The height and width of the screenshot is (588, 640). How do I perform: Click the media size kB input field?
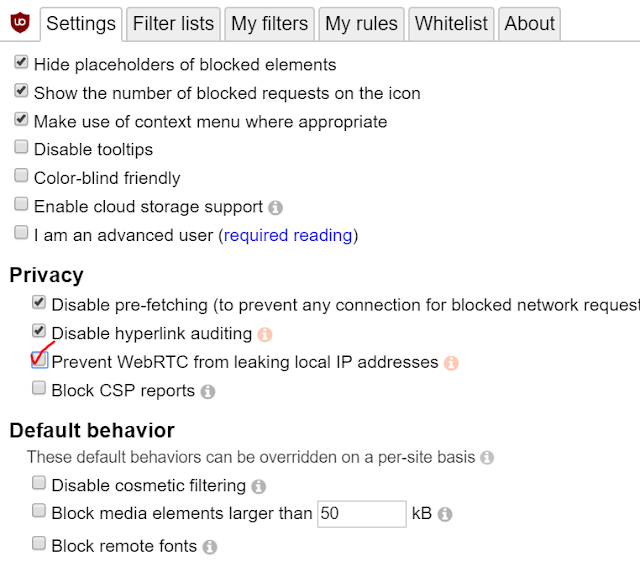pyautogui.click(x=361, y=514)
